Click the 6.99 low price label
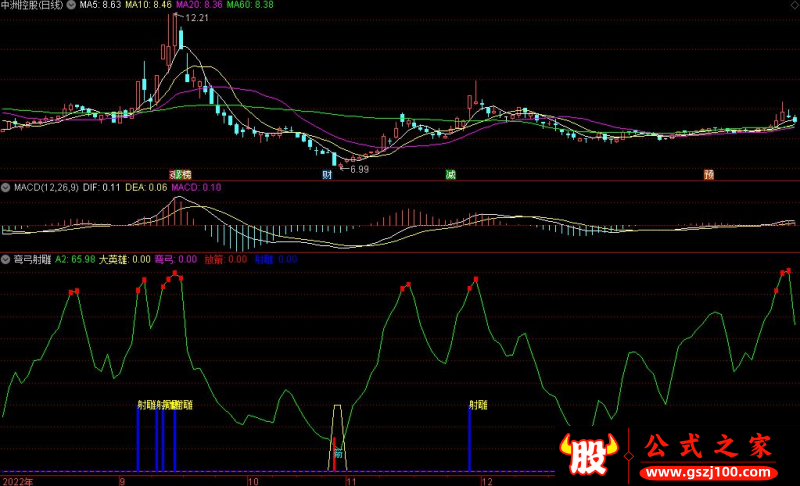 pyautogui.click(x=359, y=169)
